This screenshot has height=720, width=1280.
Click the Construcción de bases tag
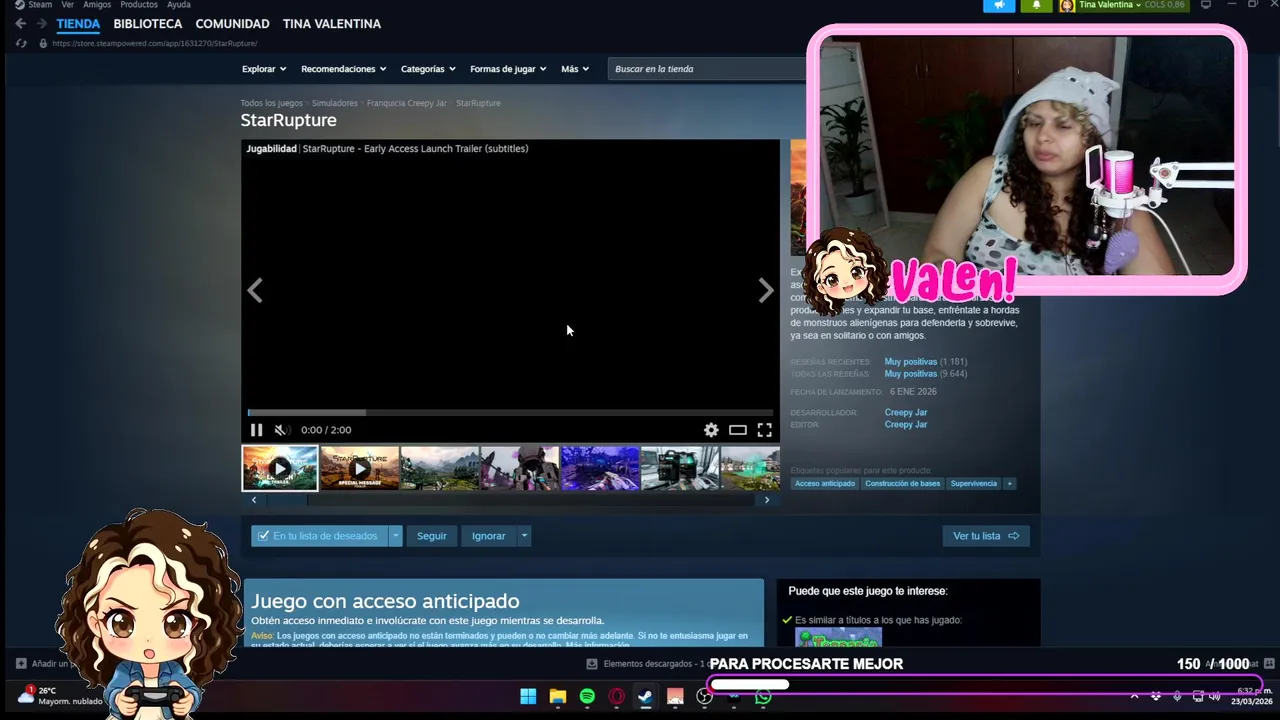tap(903, 484)
